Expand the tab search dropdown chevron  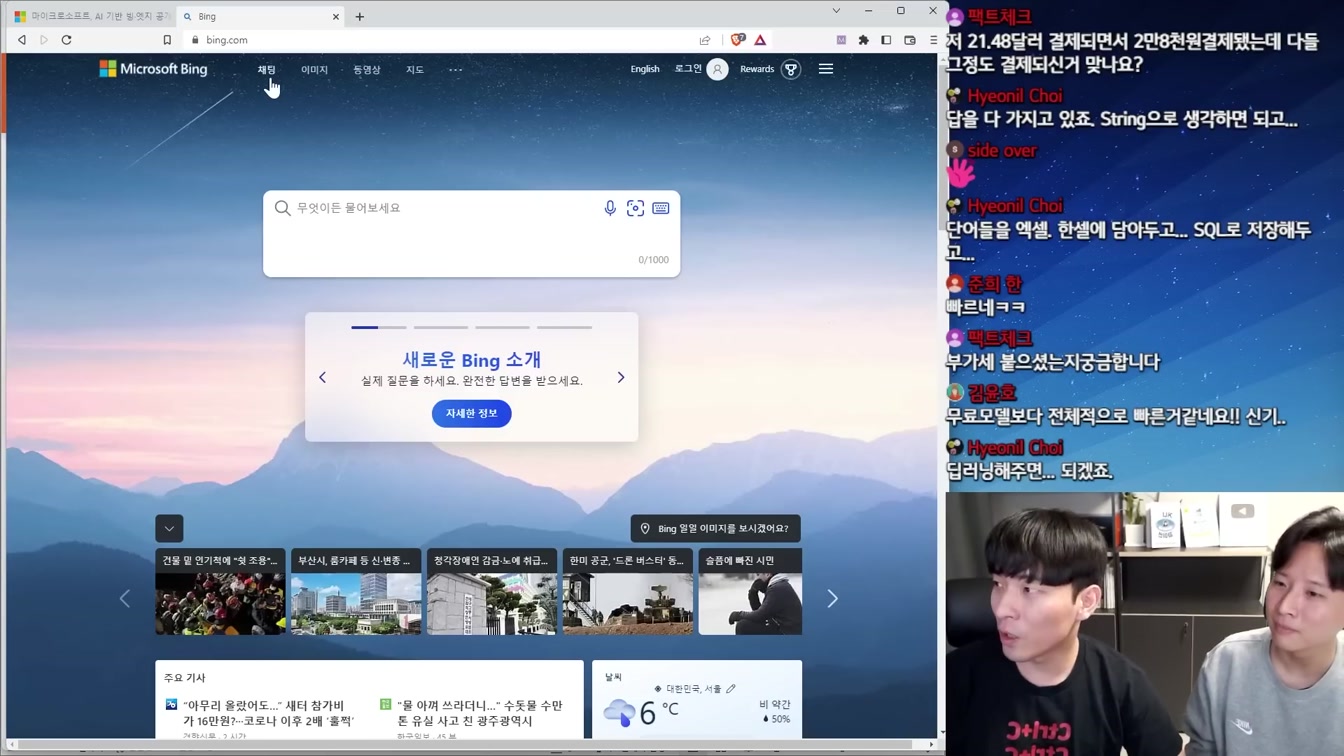pos(836,11)
